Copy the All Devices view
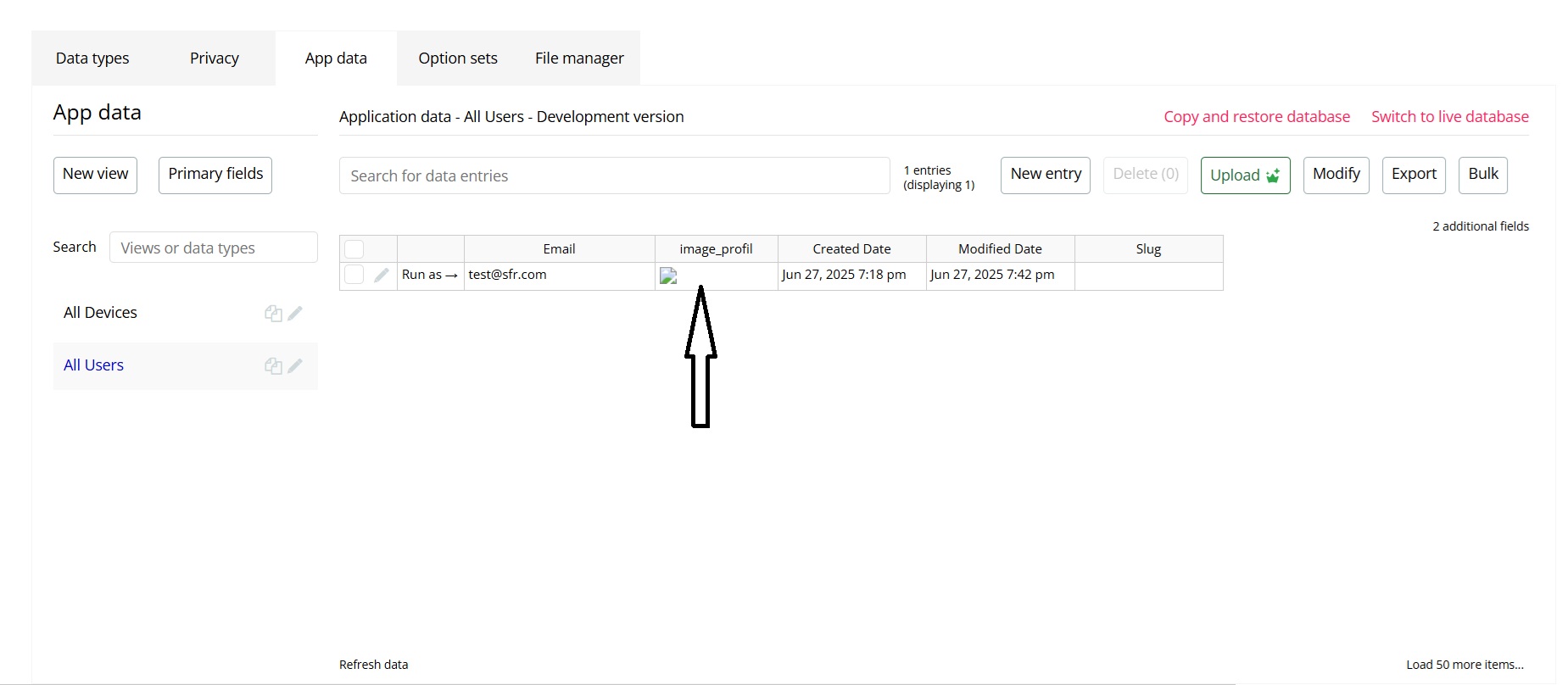The image size is (1568, 685). pos(273,314)
